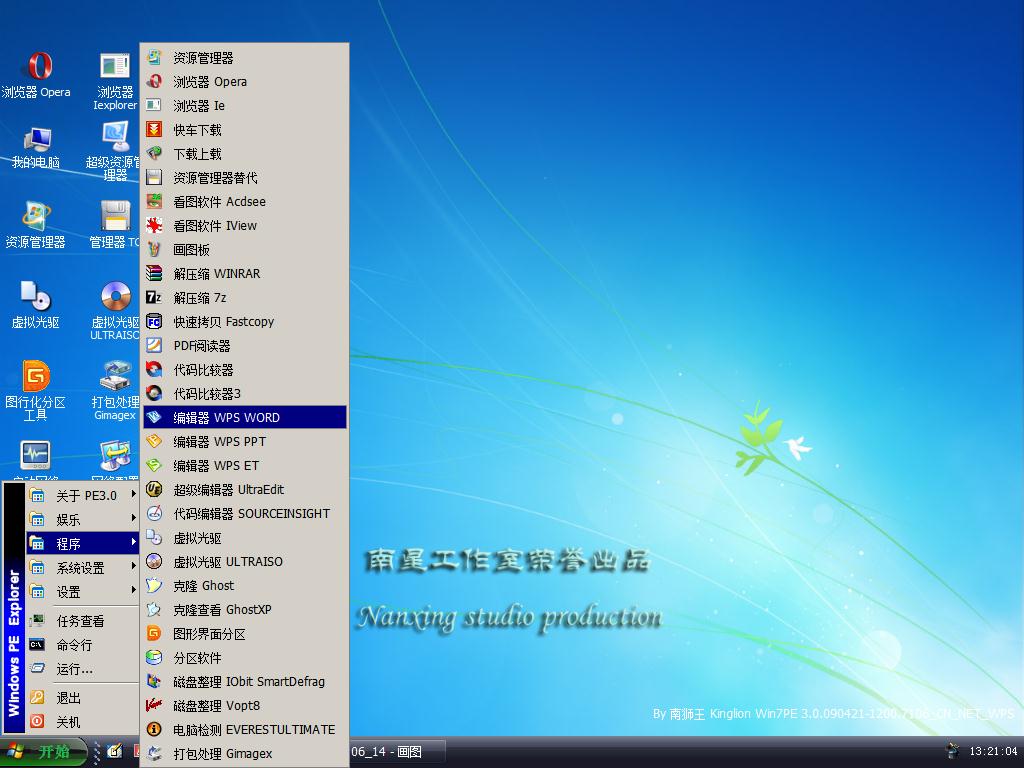Viewport: 1024px width, 768px height.
Task: Click the UltraEdit UE icon
Action: pos(154,489)
